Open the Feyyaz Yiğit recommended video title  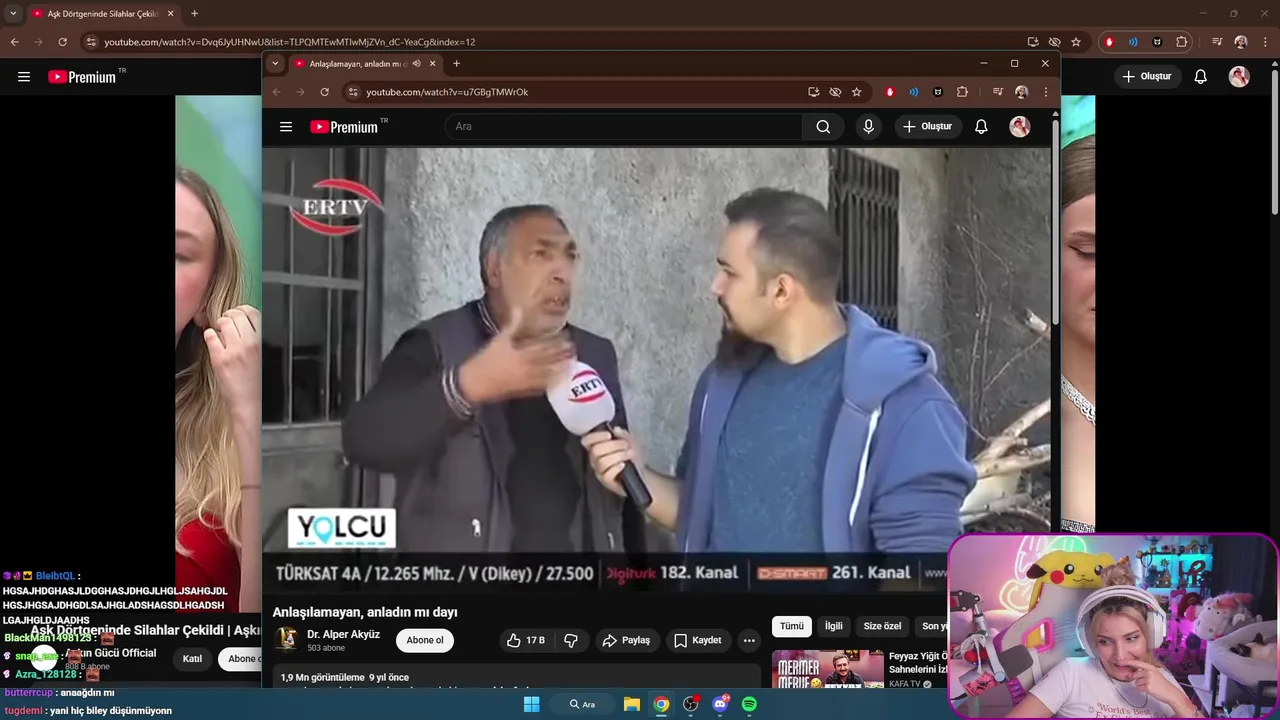[918, 662]
